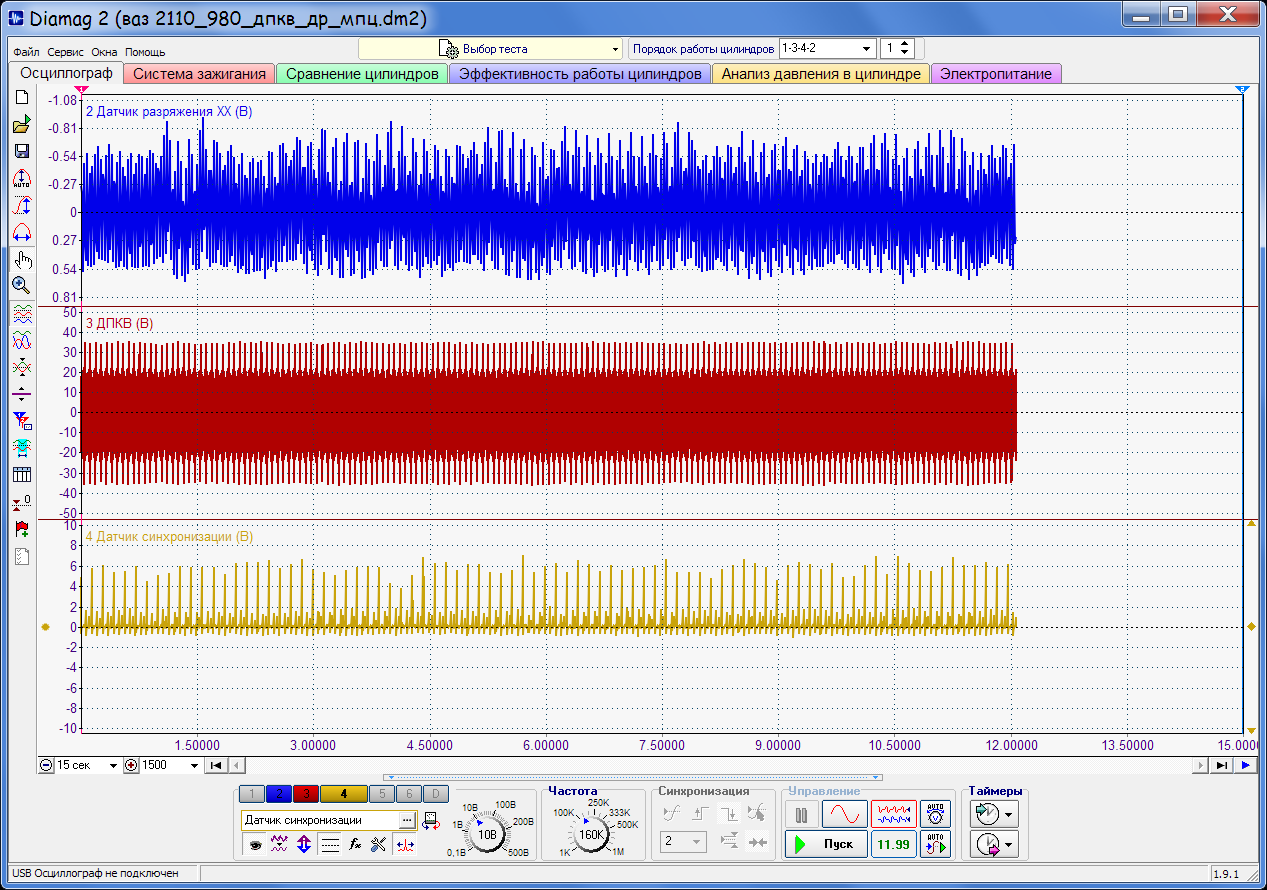Click the grid columns icon
Screen dimensions: 1267x890
click(21, 475)
